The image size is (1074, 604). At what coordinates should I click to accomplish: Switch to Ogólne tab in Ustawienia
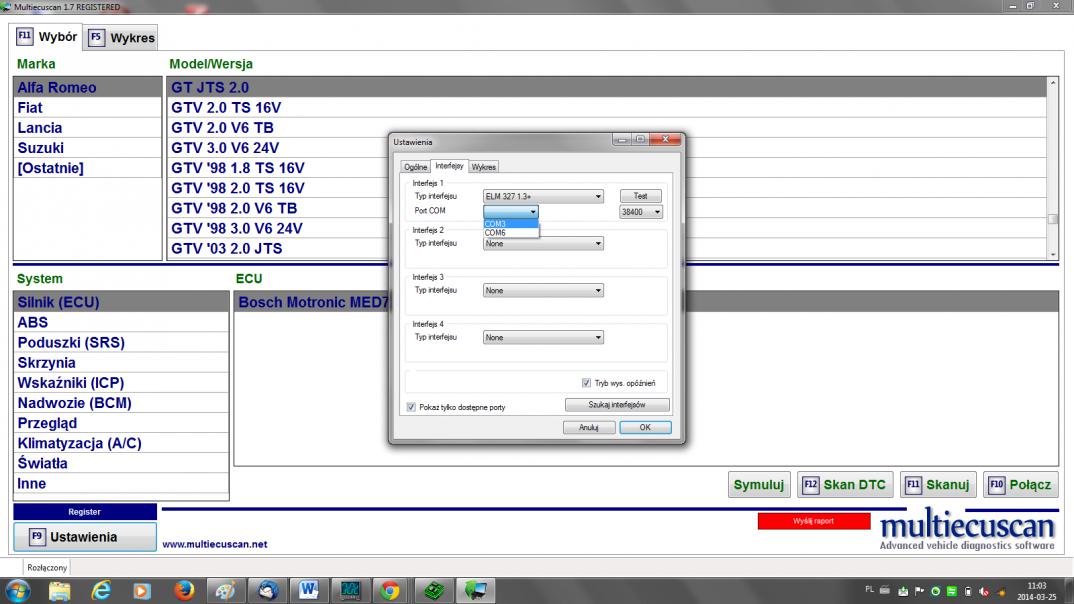click(x=416, y=167)
